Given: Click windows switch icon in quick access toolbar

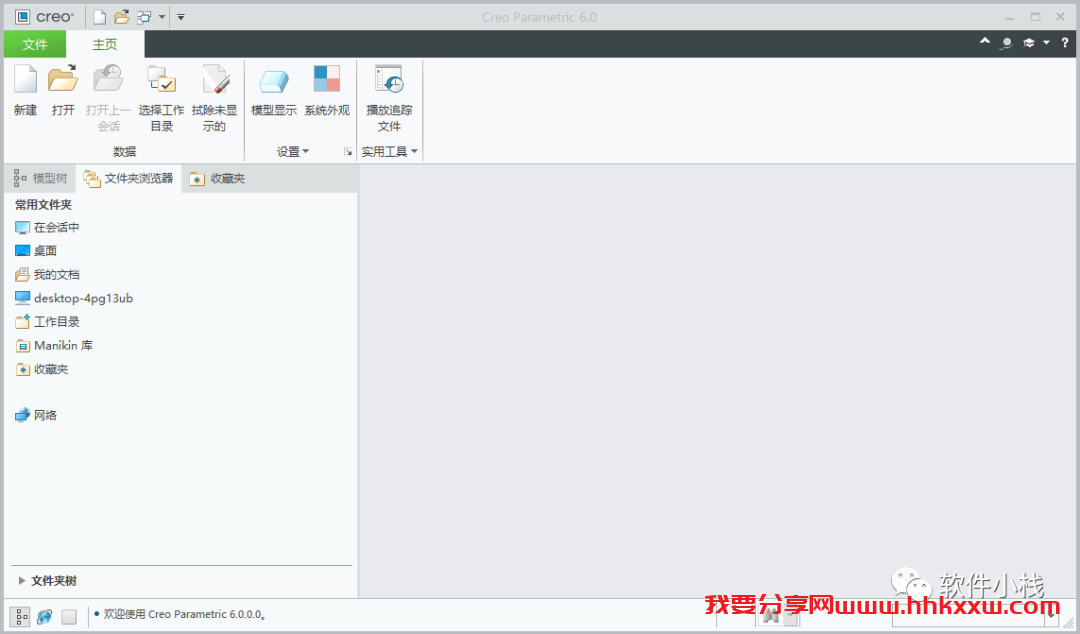Looking at the screenshot, I should point(144,17).
